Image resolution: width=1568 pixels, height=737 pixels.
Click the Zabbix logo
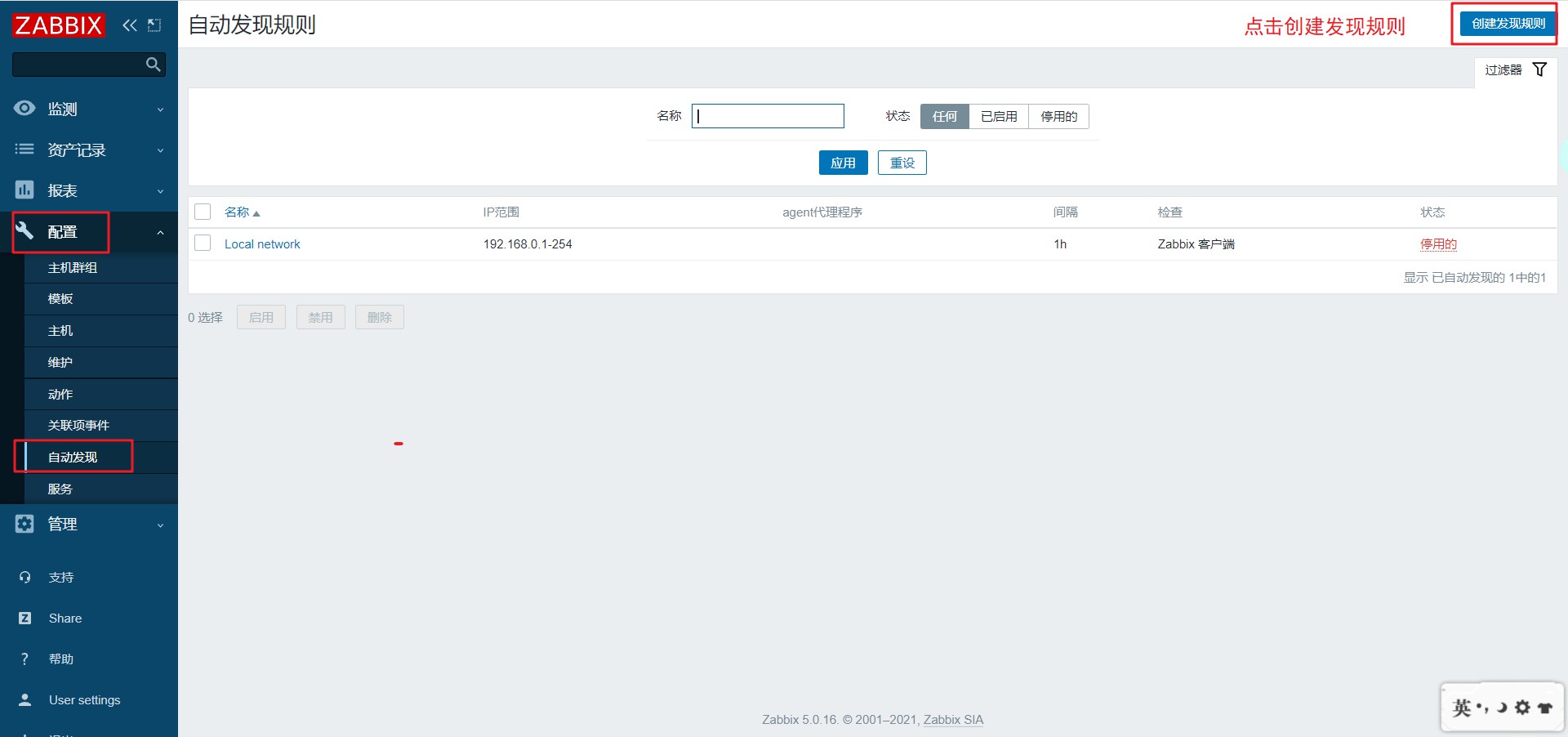[58, 25]
